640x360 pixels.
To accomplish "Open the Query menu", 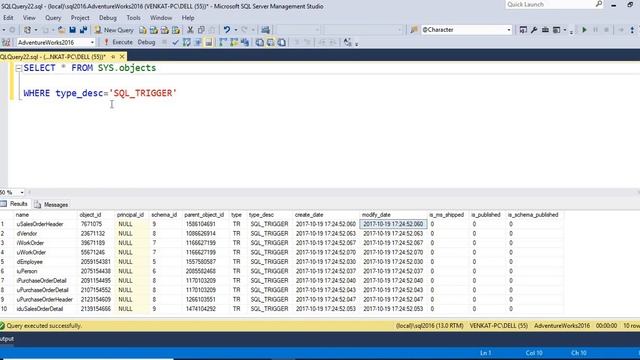I will tap(53, 18).
